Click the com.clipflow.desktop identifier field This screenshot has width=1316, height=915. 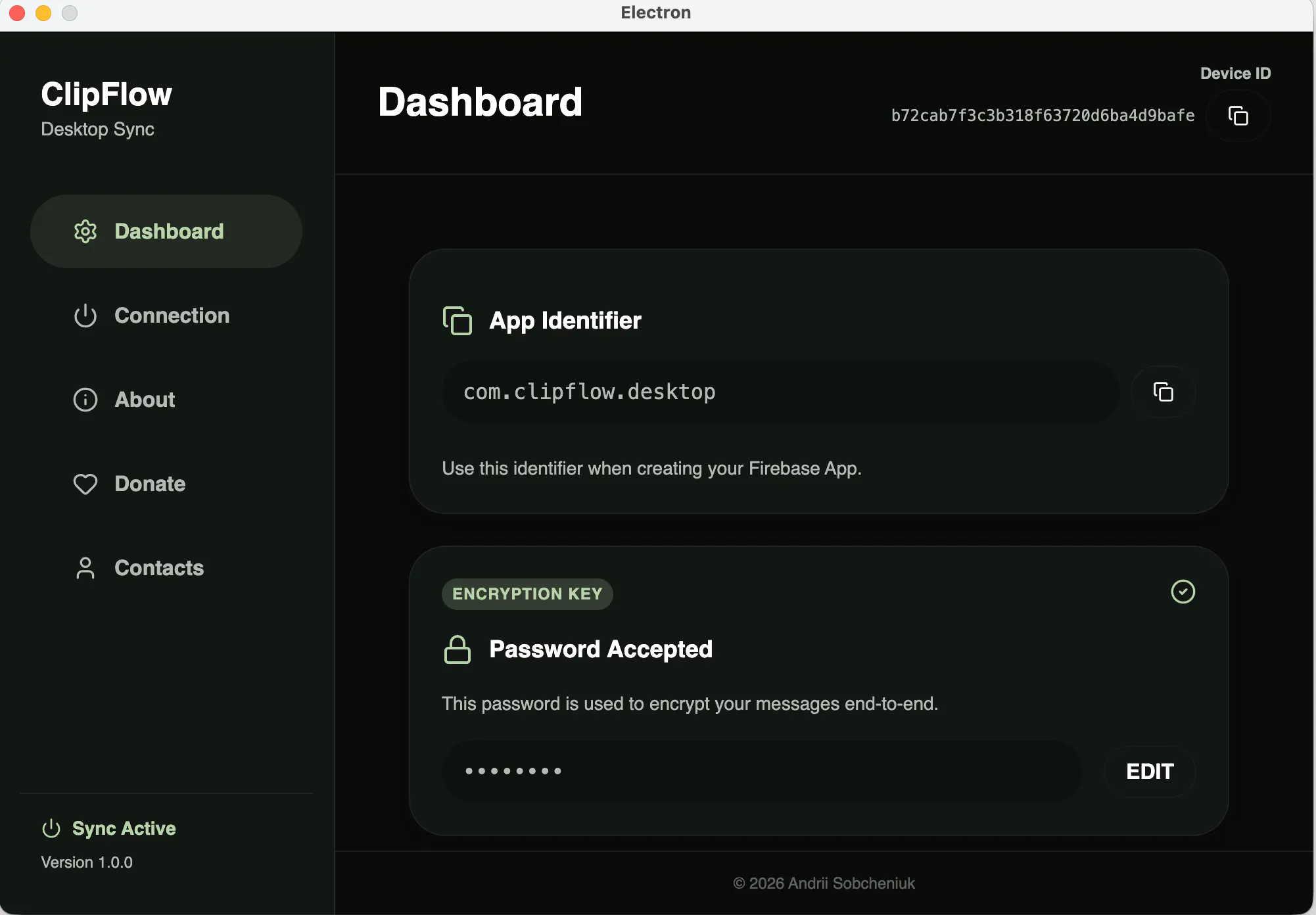tap(780, 392)
